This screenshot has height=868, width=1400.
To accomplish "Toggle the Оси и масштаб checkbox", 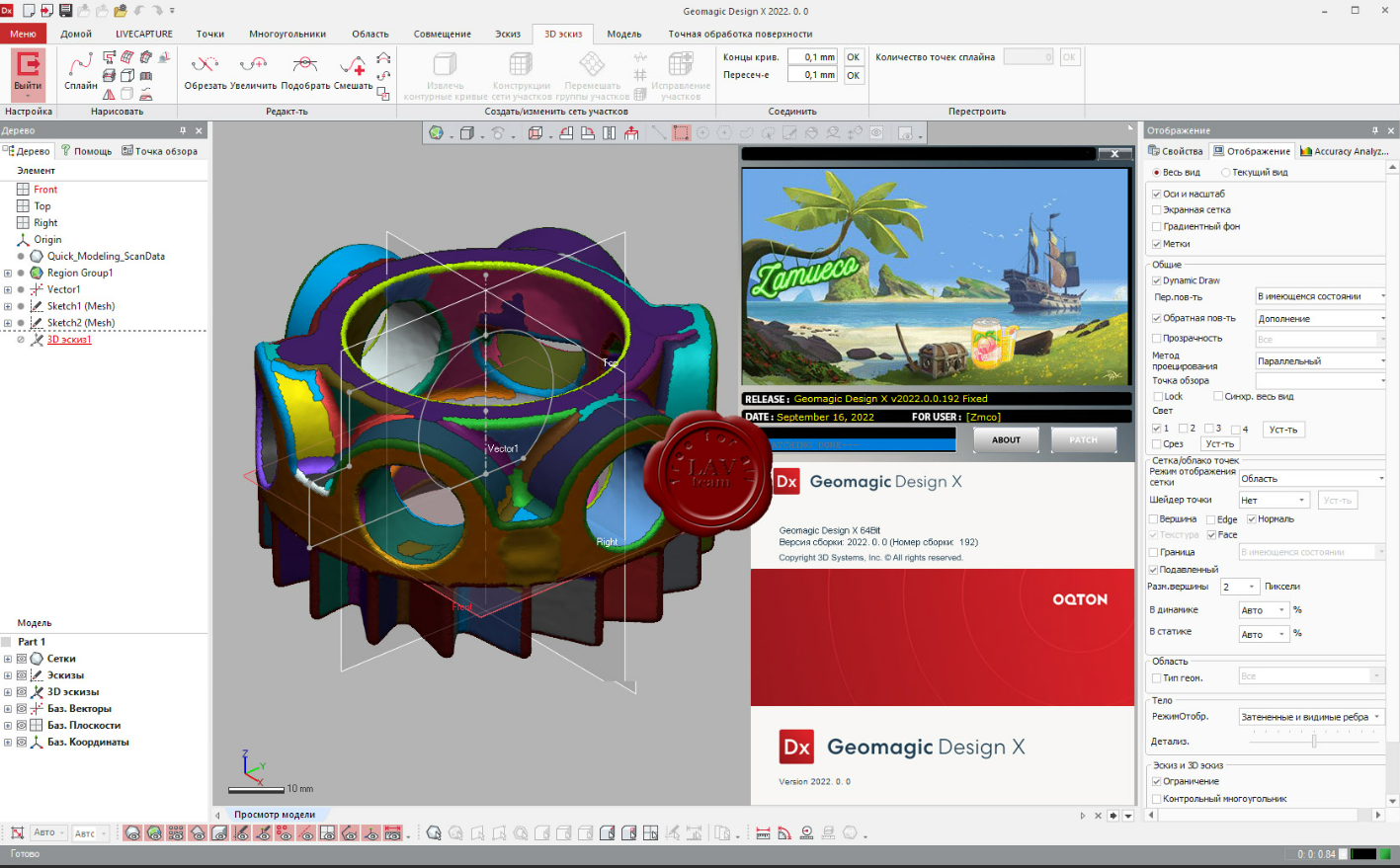I will tap(1157, 194).
